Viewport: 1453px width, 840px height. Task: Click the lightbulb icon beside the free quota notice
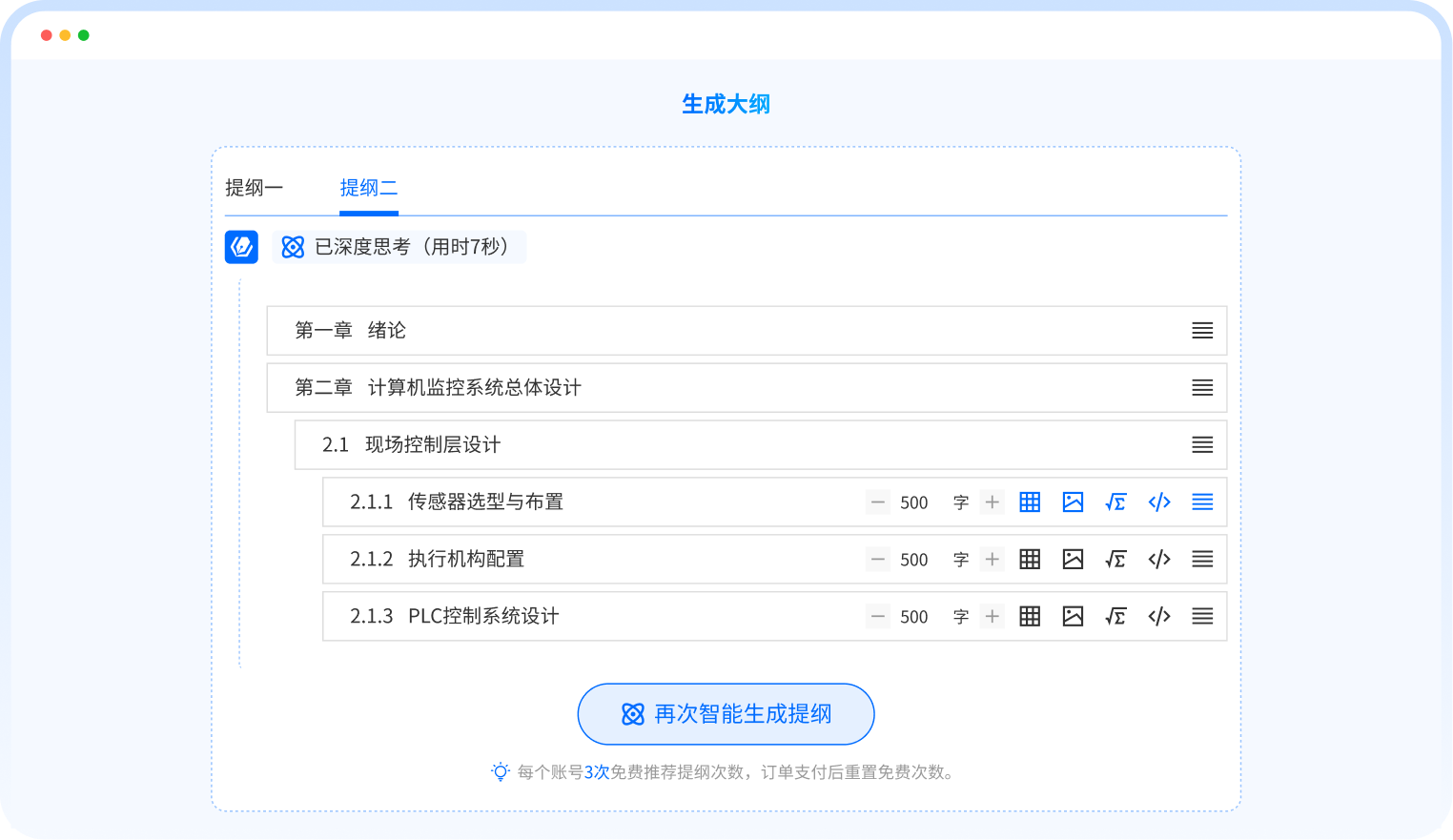click(500, 772)
